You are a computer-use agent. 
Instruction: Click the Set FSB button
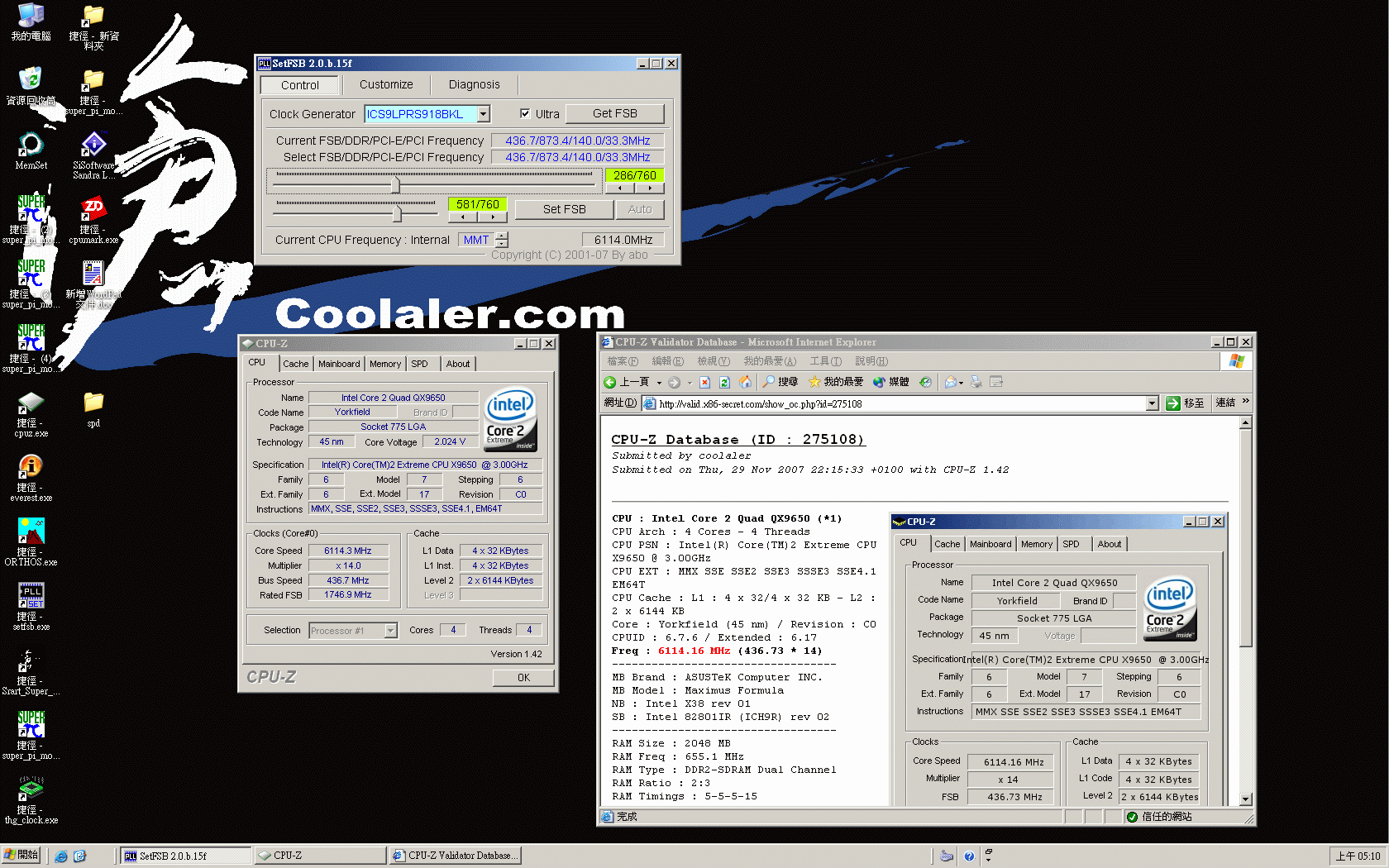coord(565,209)
